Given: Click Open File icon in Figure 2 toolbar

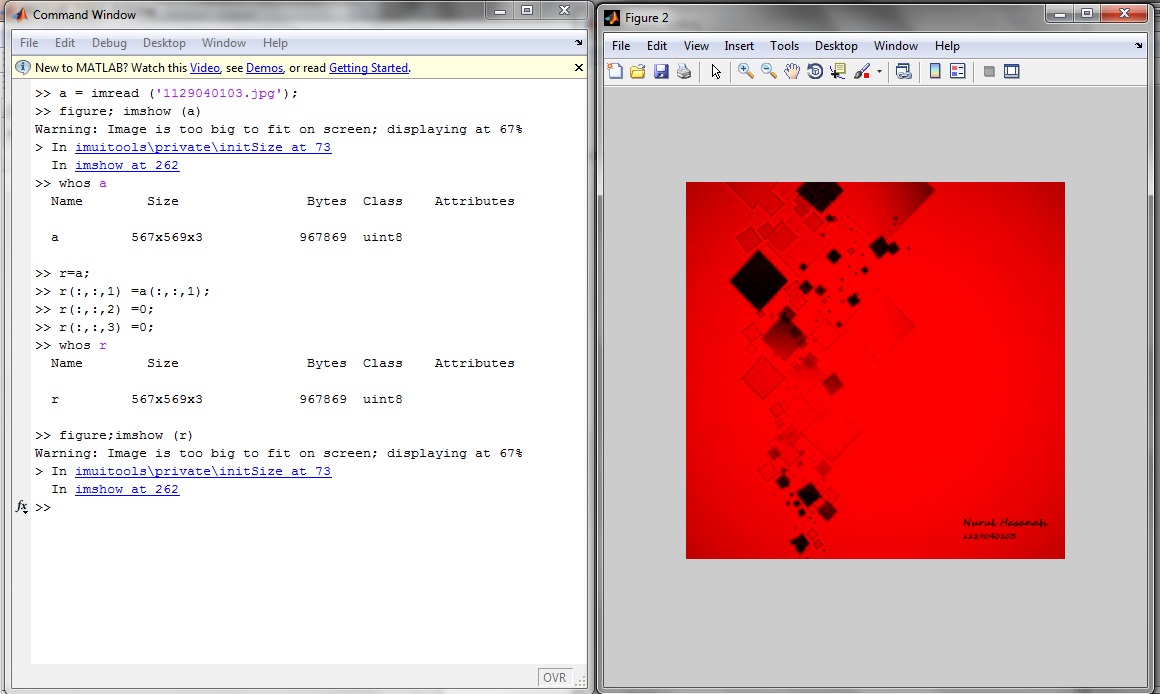Looking at the screenshot, I should (638, 71).
